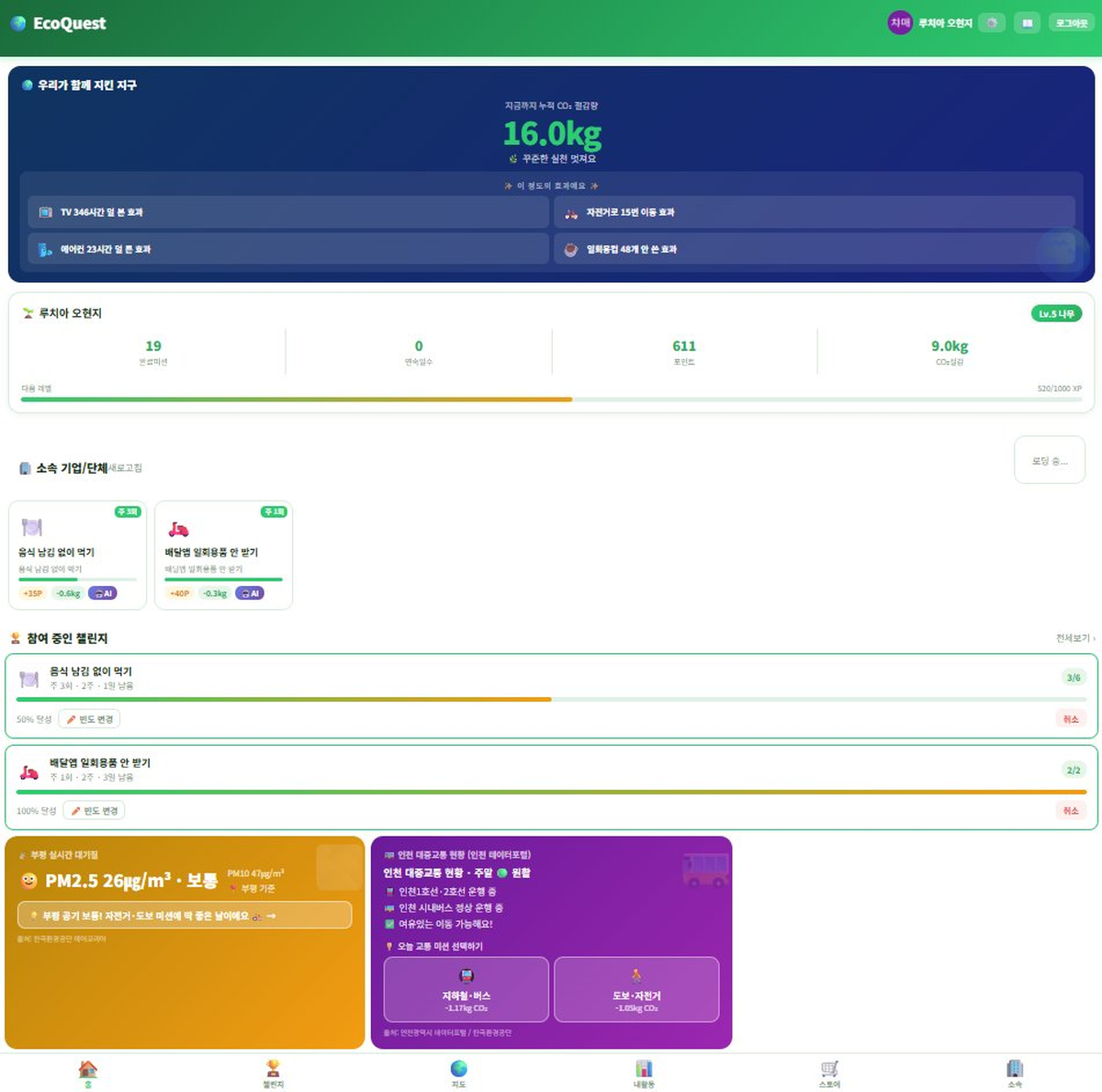Log out using 로그아웃 button
The height and width of the screenshot is (1092, 1102).
(x=1071, y=23)
